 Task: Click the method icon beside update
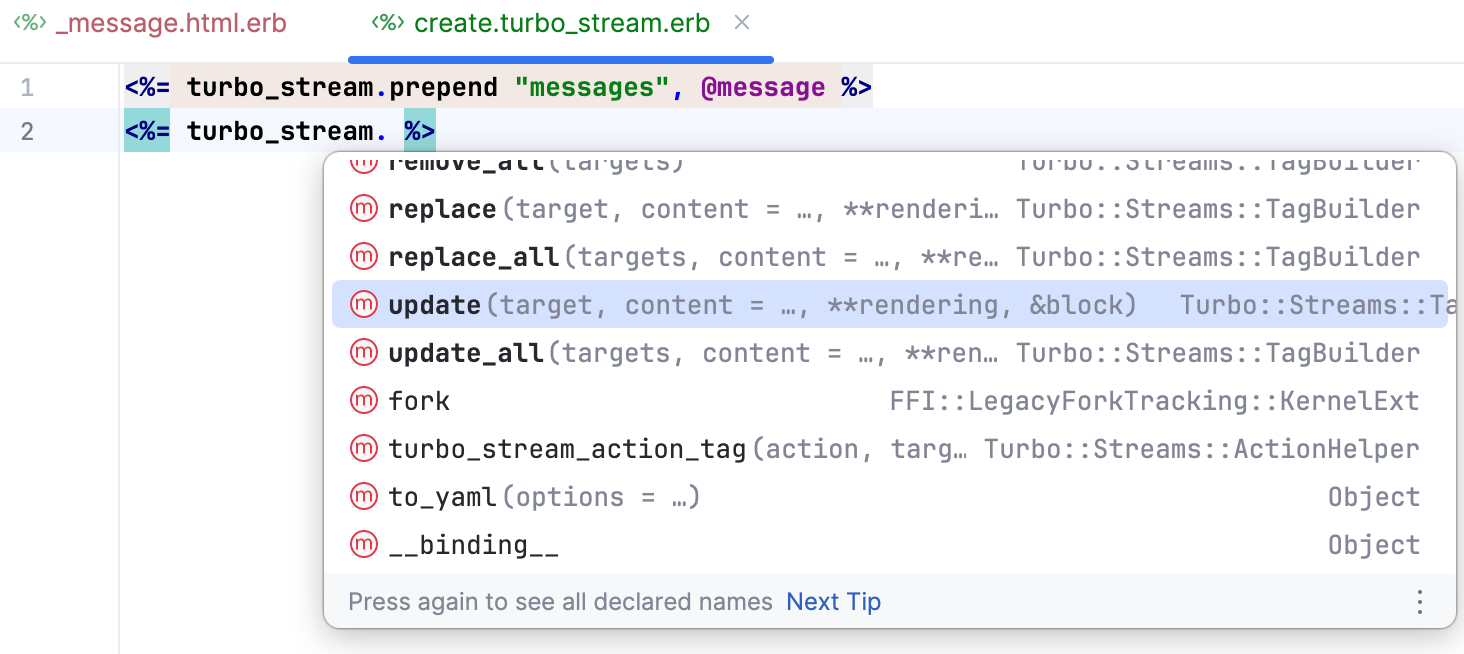click(x=363, y=304)
